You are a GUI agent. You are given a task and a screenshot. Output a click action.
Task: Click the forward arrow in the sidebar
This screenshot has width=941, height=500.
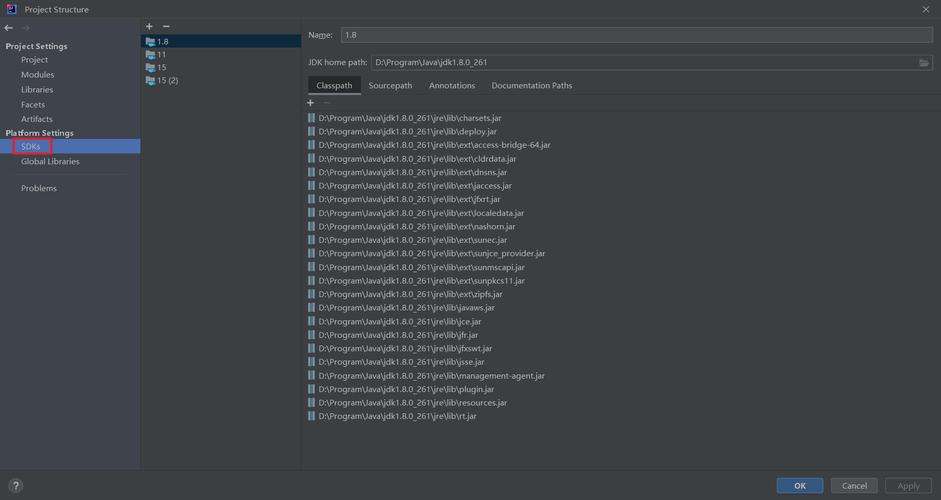25,28
